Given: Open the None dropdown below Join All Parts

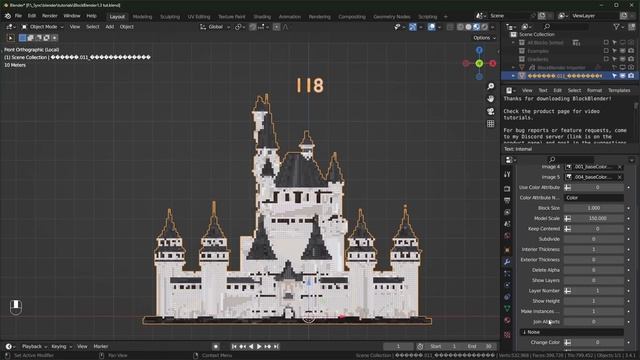Looking at the screenshot, I should click(x=571, y=332).
